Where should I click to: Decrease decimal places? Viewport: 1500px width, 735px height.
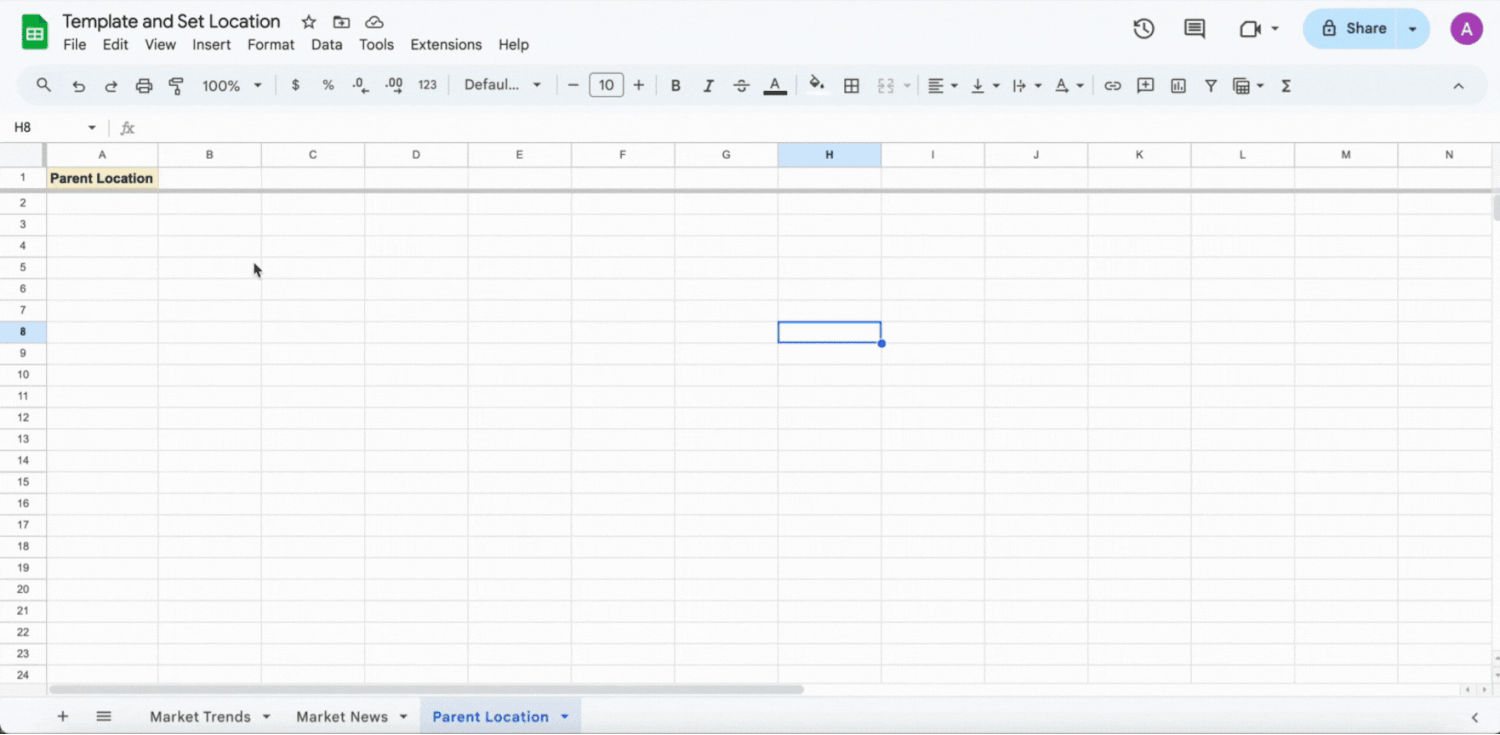[361, 86]
